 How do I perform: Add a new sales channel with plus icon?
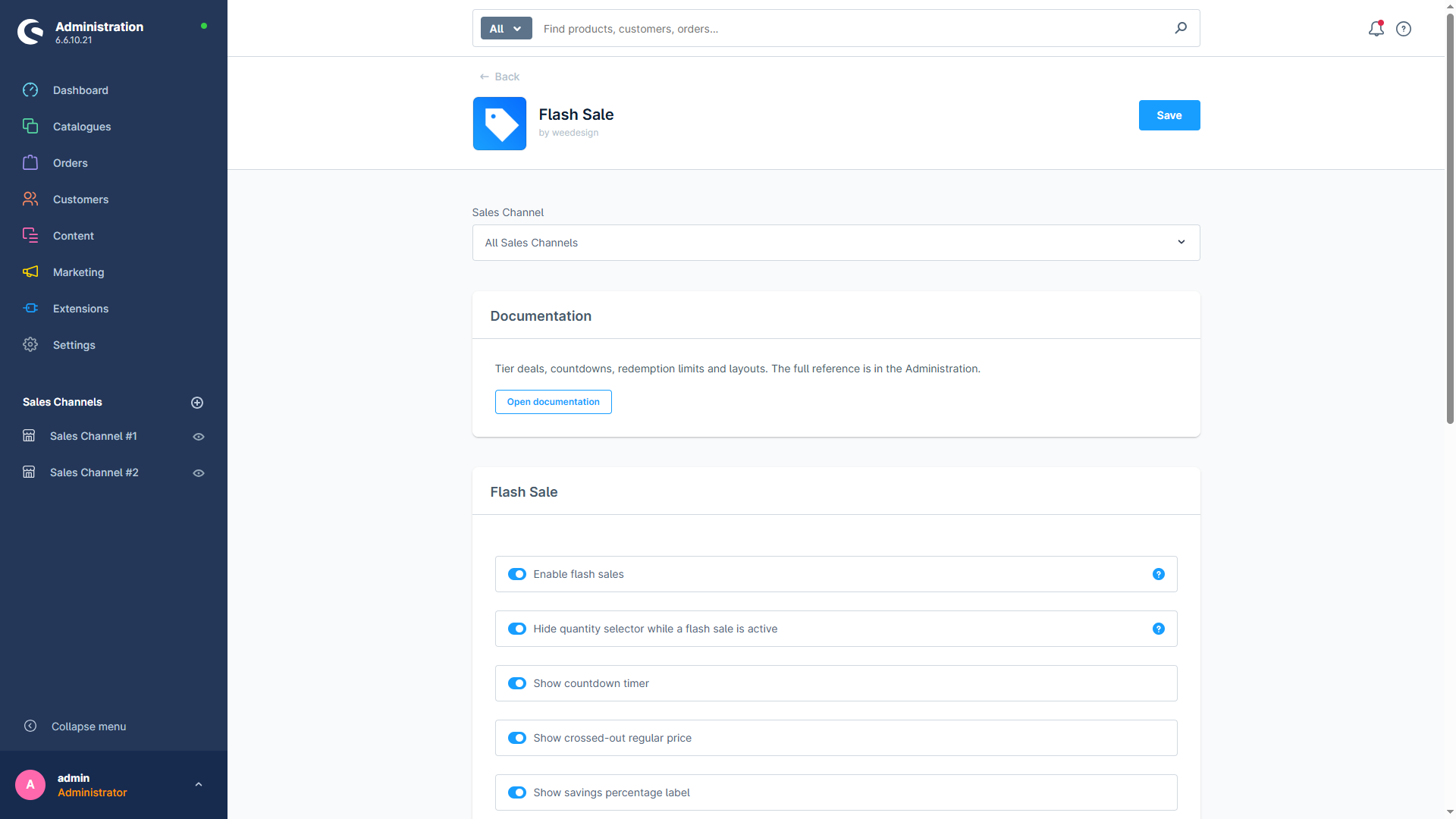197,403
